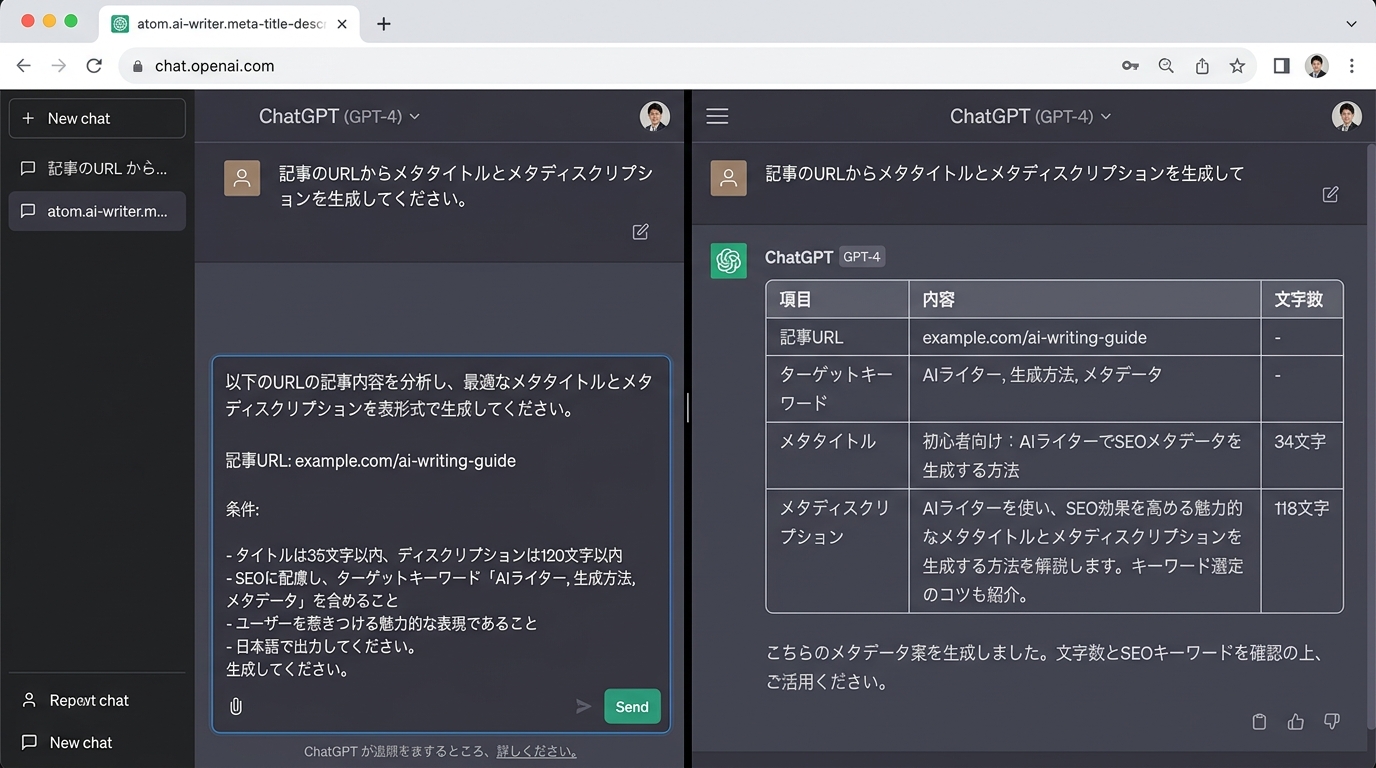Click edit icon on right pane message

1330,195
